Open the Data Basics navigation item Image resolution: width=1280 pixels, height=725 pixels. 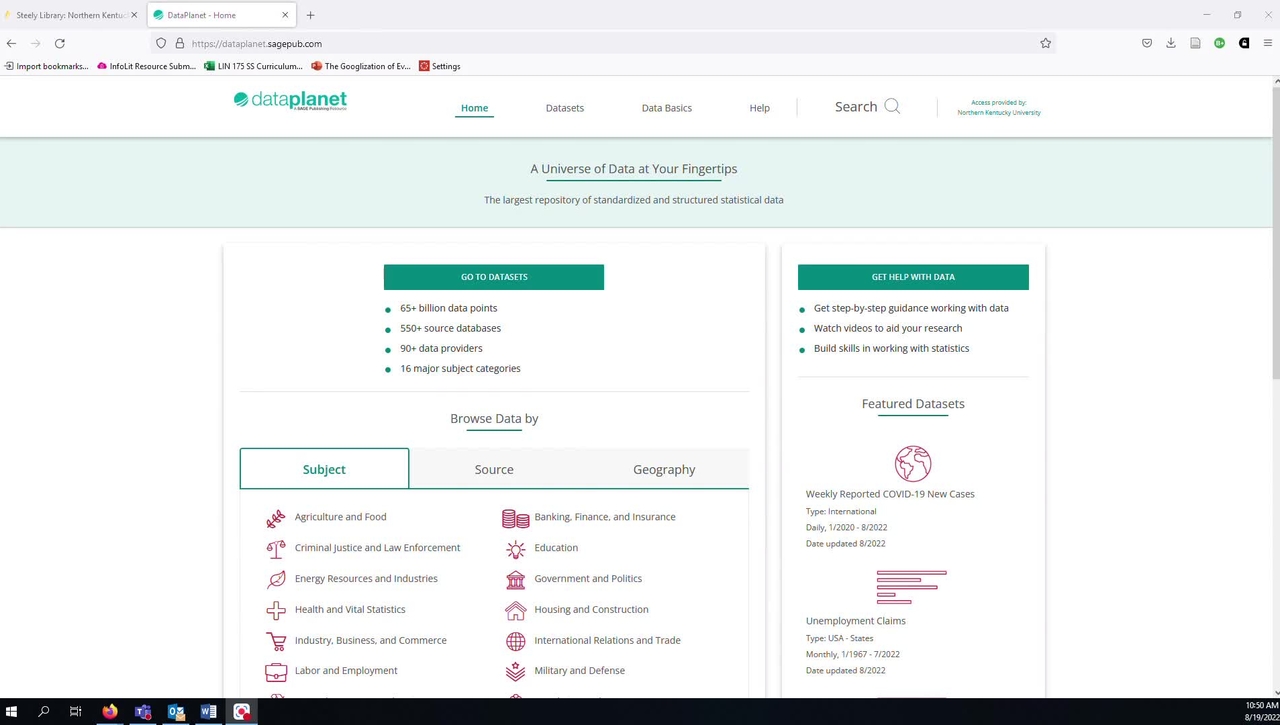click(x=666, y=108)
